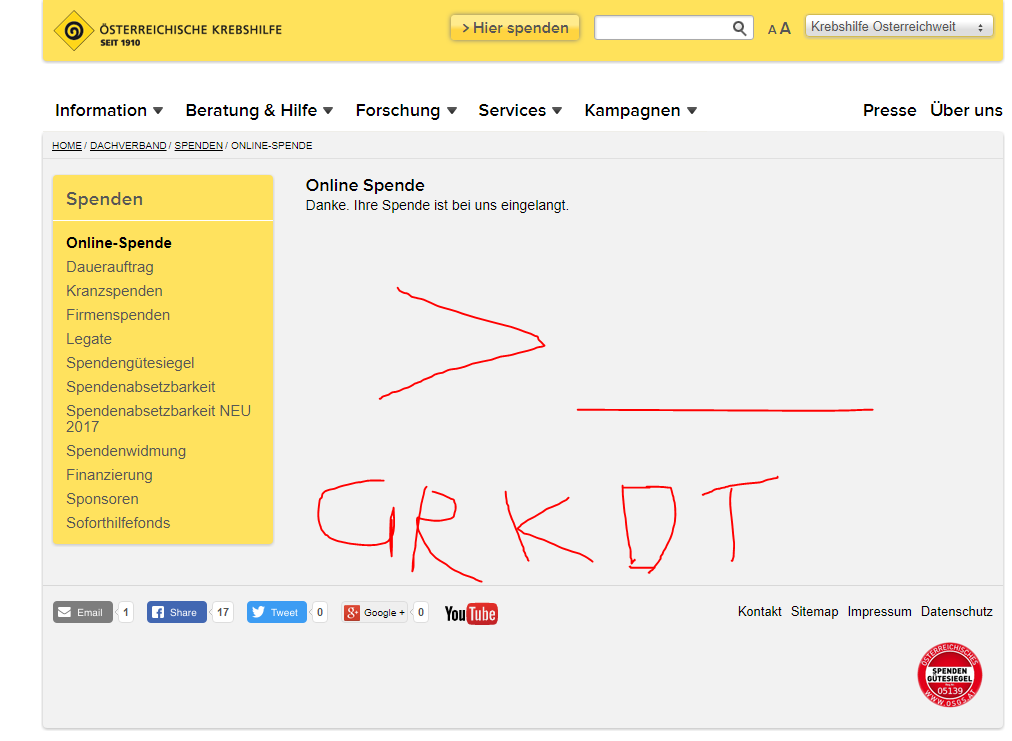Share the page via Email button
1012x741 pixels.
click(x=83, y=612)
